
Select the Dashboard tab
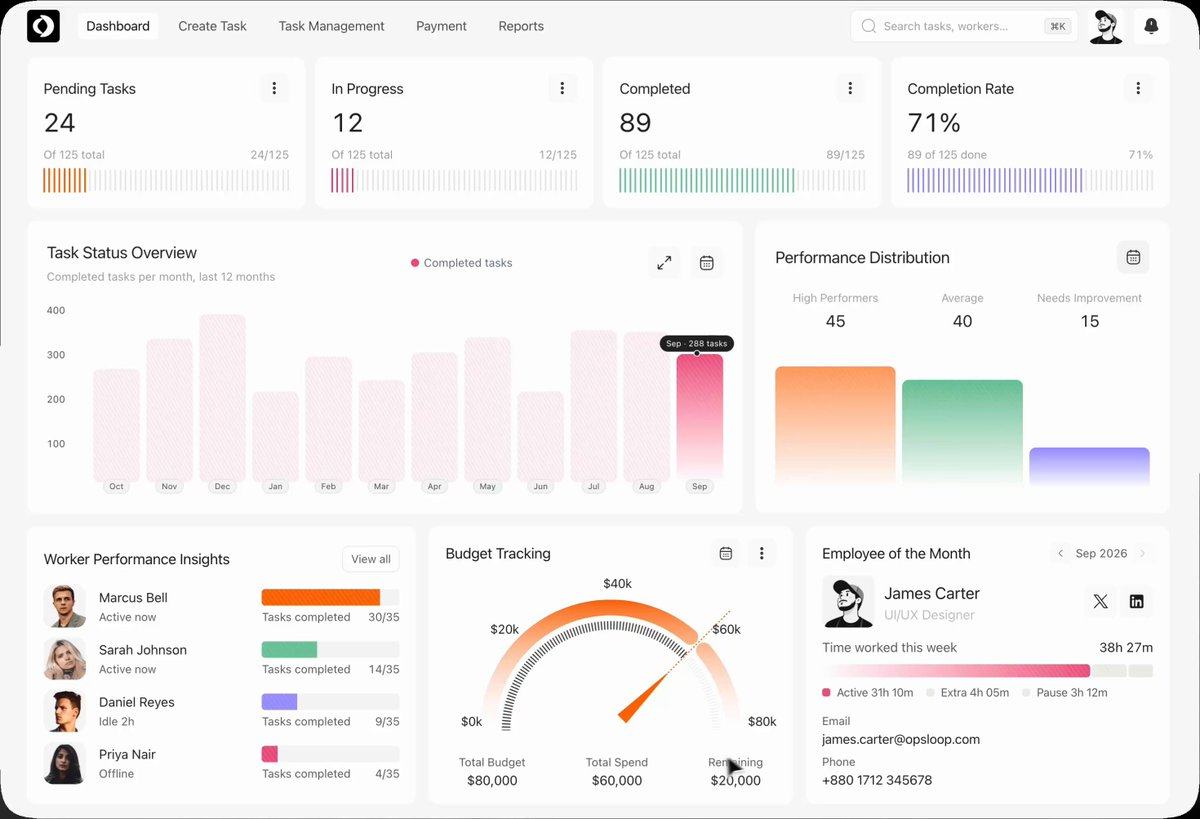(x=118, y=26)
